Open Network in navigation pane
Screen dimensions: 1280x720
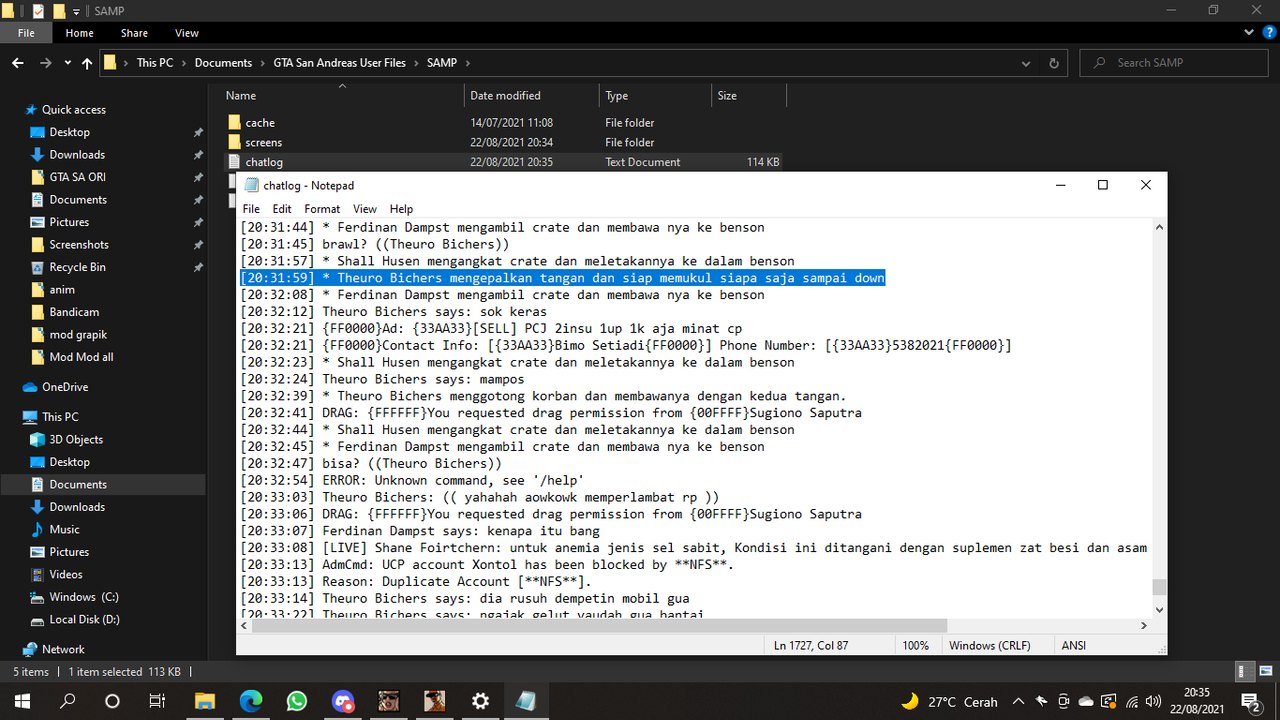pyautogui.click(x=63, y=649)
